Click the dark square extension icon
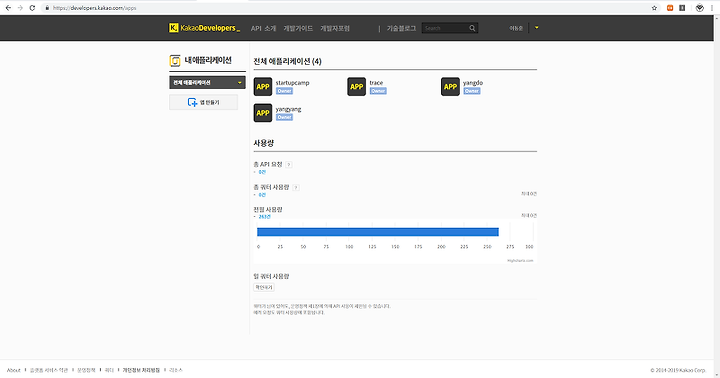Screen dimensions: 720x378 coord(682,8)
